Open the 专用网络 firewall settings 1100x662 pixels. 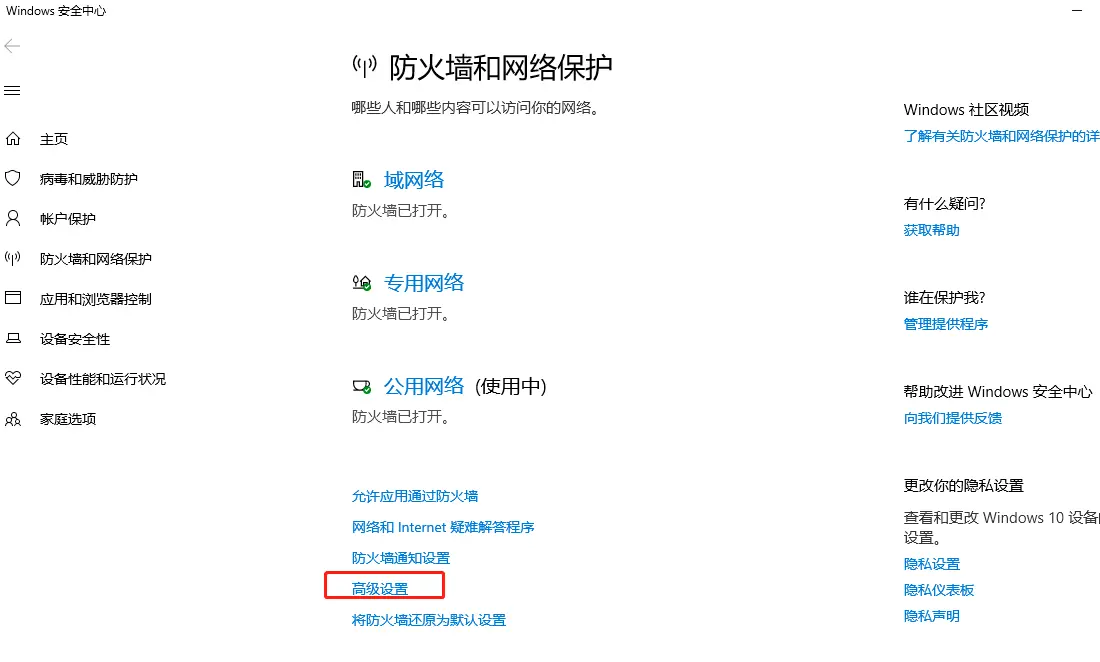[424, 283]
